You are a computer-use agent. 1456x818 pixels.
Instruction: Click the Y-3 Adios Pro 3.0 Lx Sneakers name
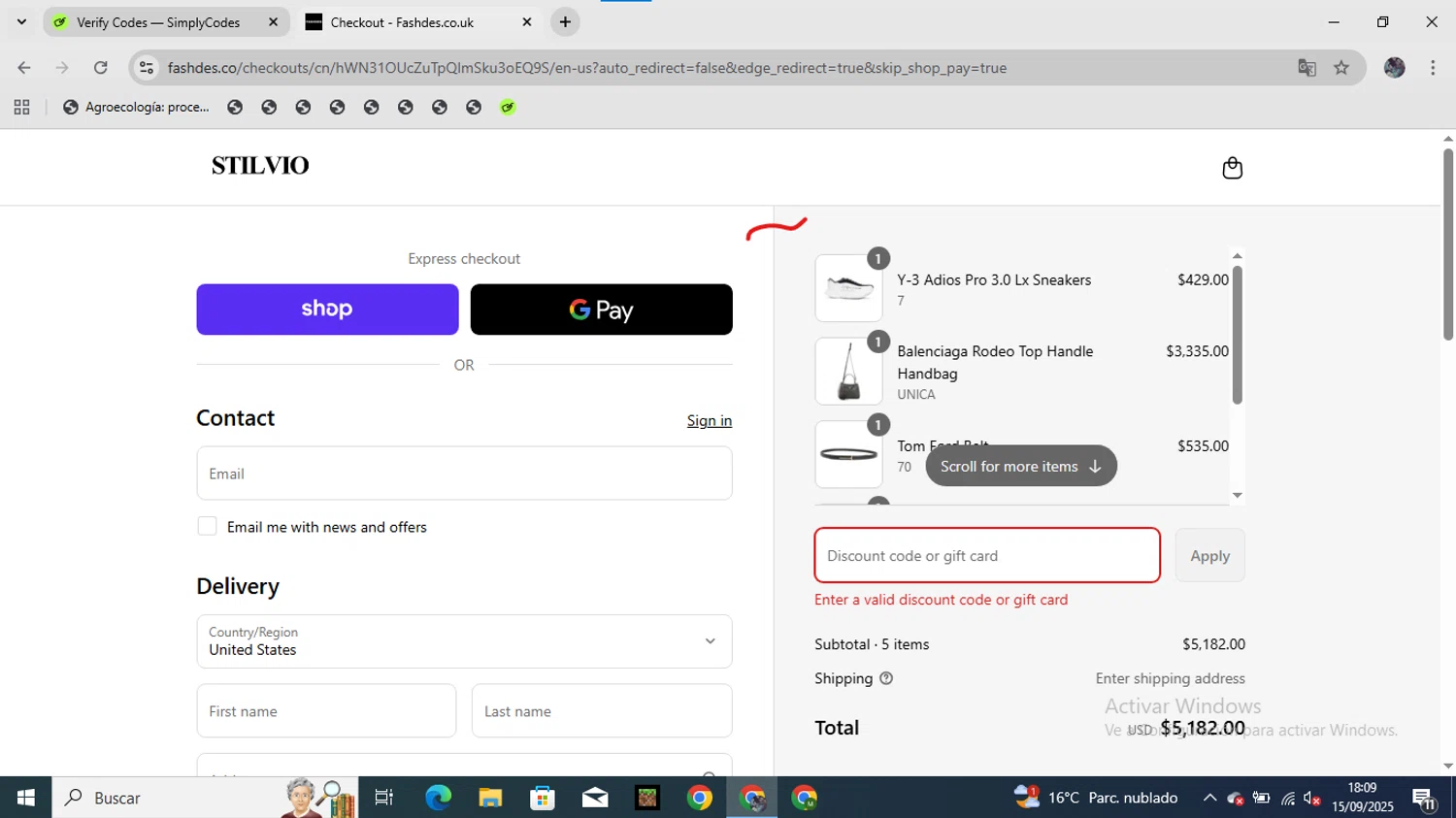click(994, 279)
